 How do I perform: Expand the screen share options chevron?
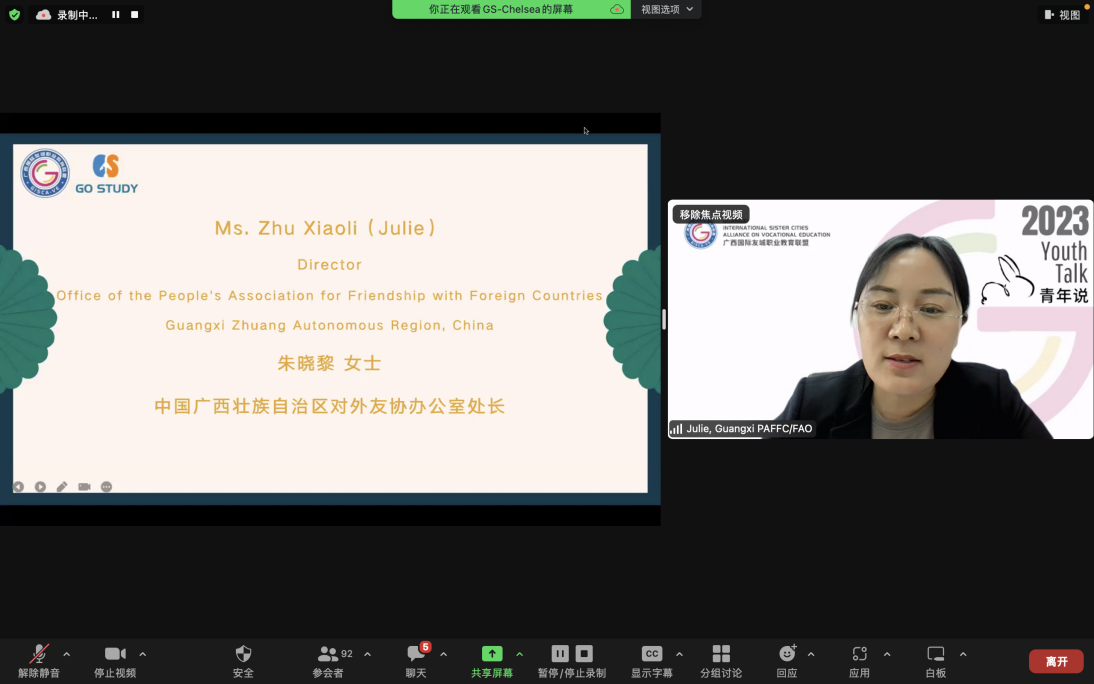(x=520, y=654)
